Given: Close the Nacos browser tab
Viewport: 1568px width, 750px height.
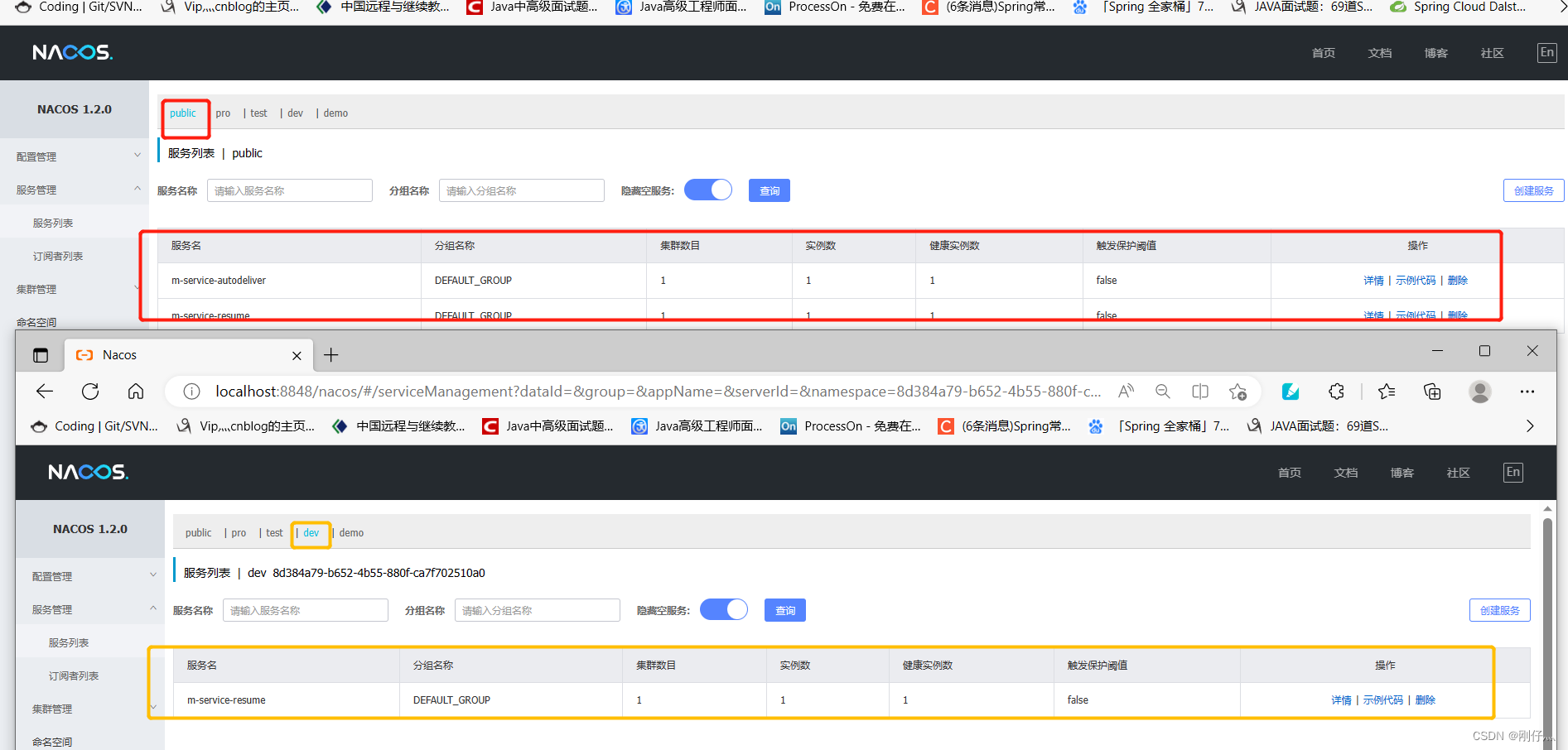Looking at the screenshot, I should tap(297, 355).
